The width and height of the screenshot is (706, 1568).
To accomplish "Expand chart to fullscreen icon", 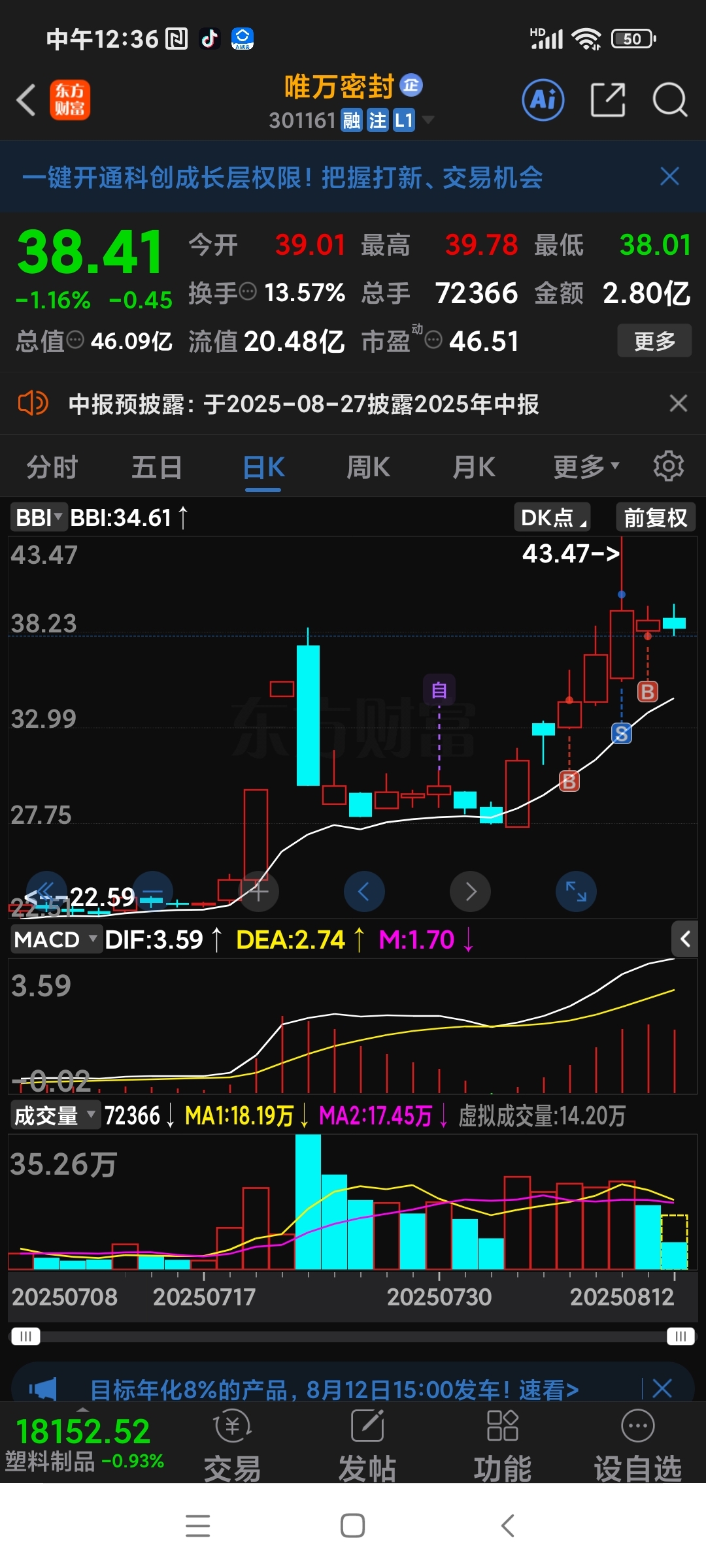I will 576,891.
